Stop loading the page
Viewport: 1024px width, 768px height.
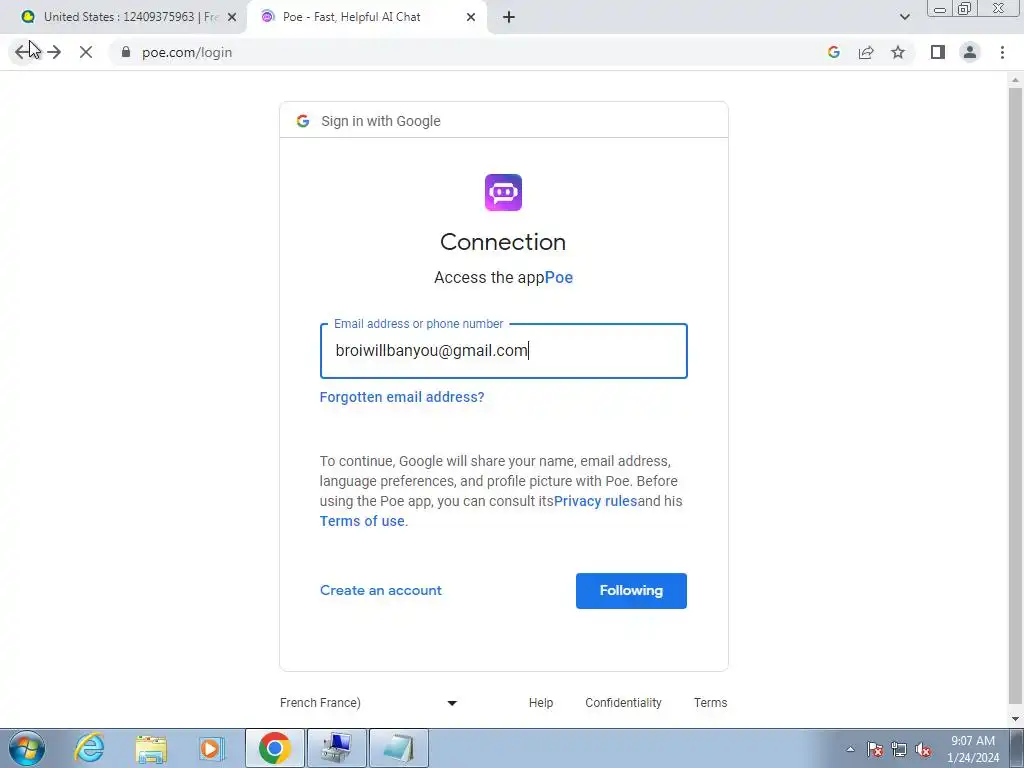tap(86, 52)
